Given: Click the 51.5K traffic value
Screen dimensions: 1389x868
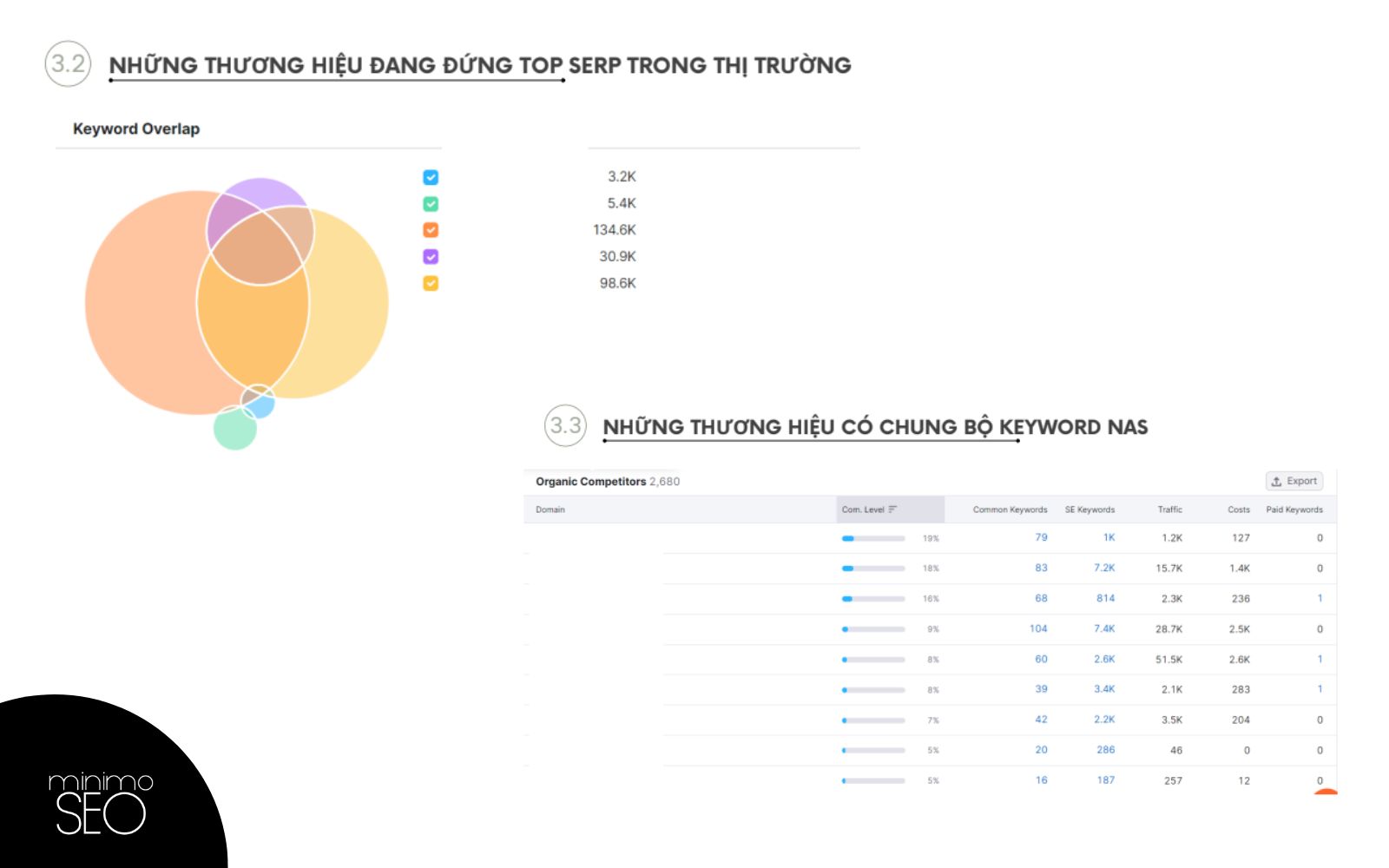Looking at the screenshot, I should point(1168,660).
